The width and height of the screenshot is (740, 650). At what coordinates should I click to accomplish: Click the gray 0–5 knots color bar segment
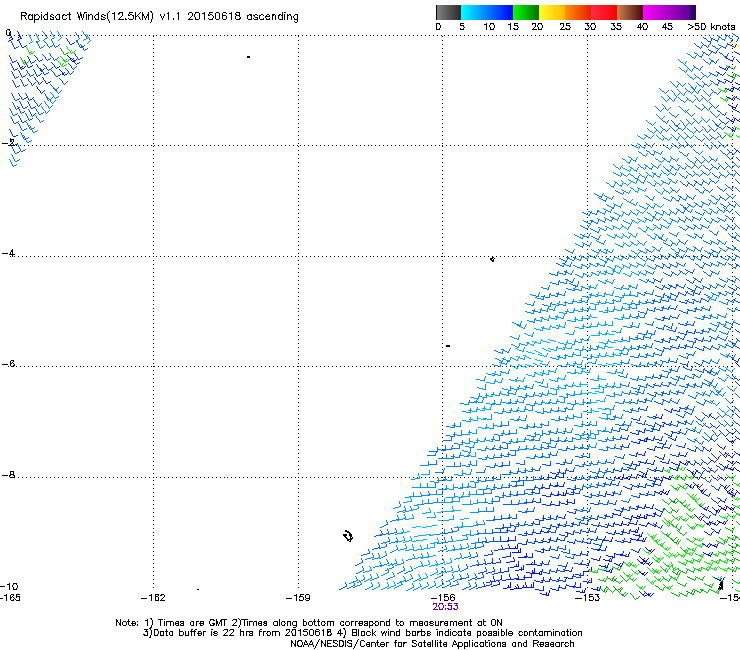coord(448,12)
